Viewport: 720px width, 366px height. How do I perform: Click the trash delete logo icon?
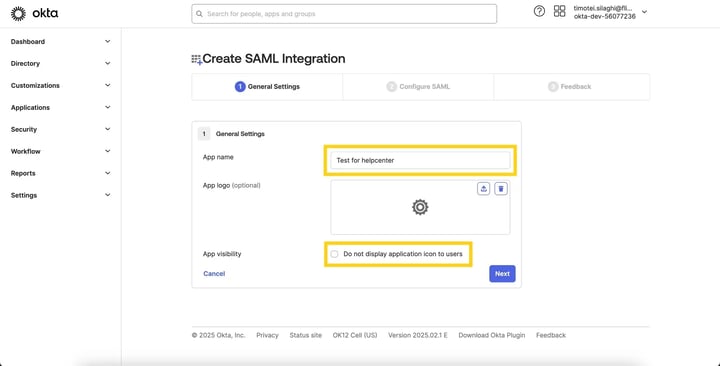(501, 189)
